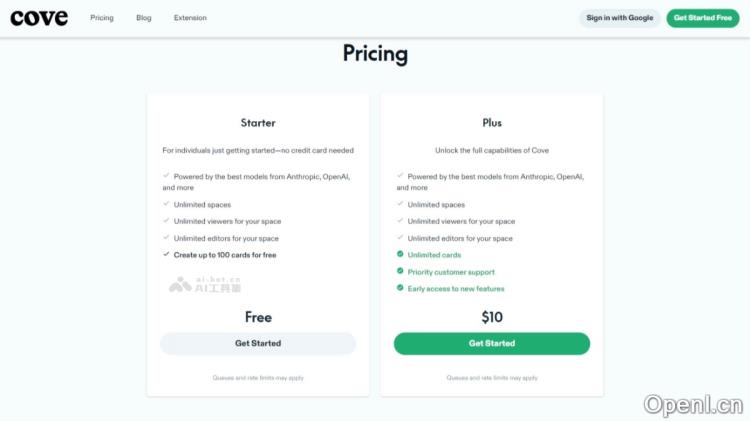750x421 pixels.
Task: Go to the Blog page
Action: click(x=144, y=18)
